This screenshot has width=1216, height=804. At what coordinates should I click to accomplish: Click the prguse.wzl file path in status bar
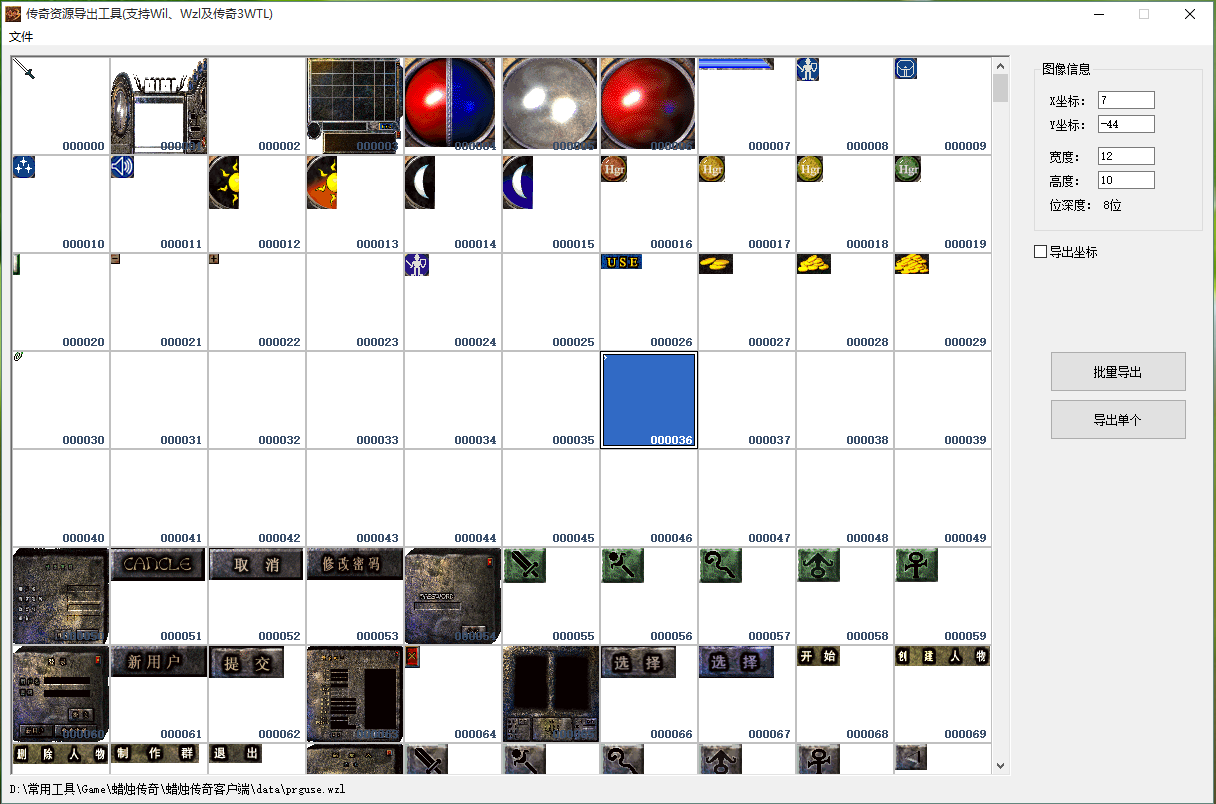pyautogui.click(x=177, y=790)
